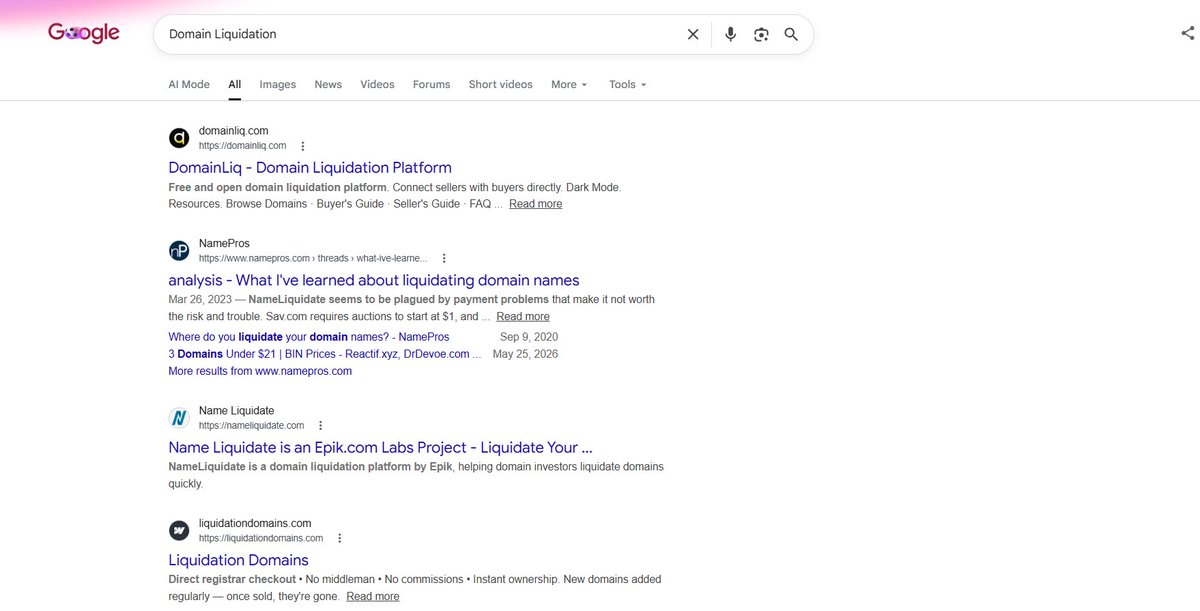
Task: Click Read more under NamePros snippet
Action: point(523,317)
